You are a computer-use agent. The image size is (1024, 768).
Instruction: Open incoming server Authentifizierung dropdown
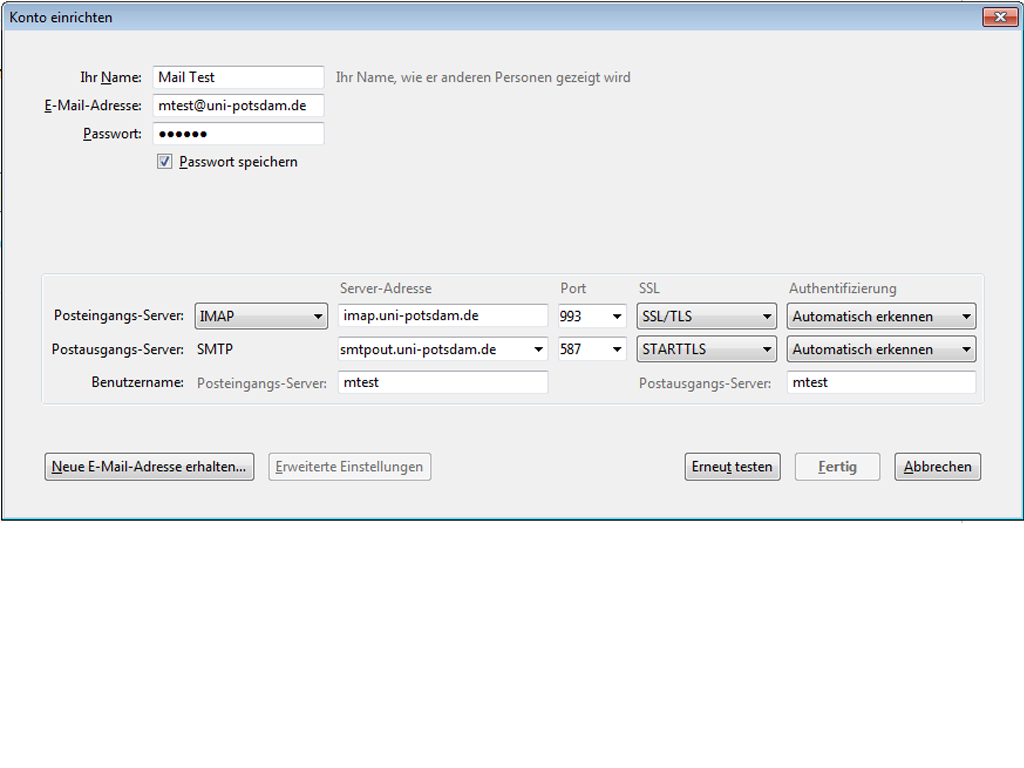tap(882, 317)
